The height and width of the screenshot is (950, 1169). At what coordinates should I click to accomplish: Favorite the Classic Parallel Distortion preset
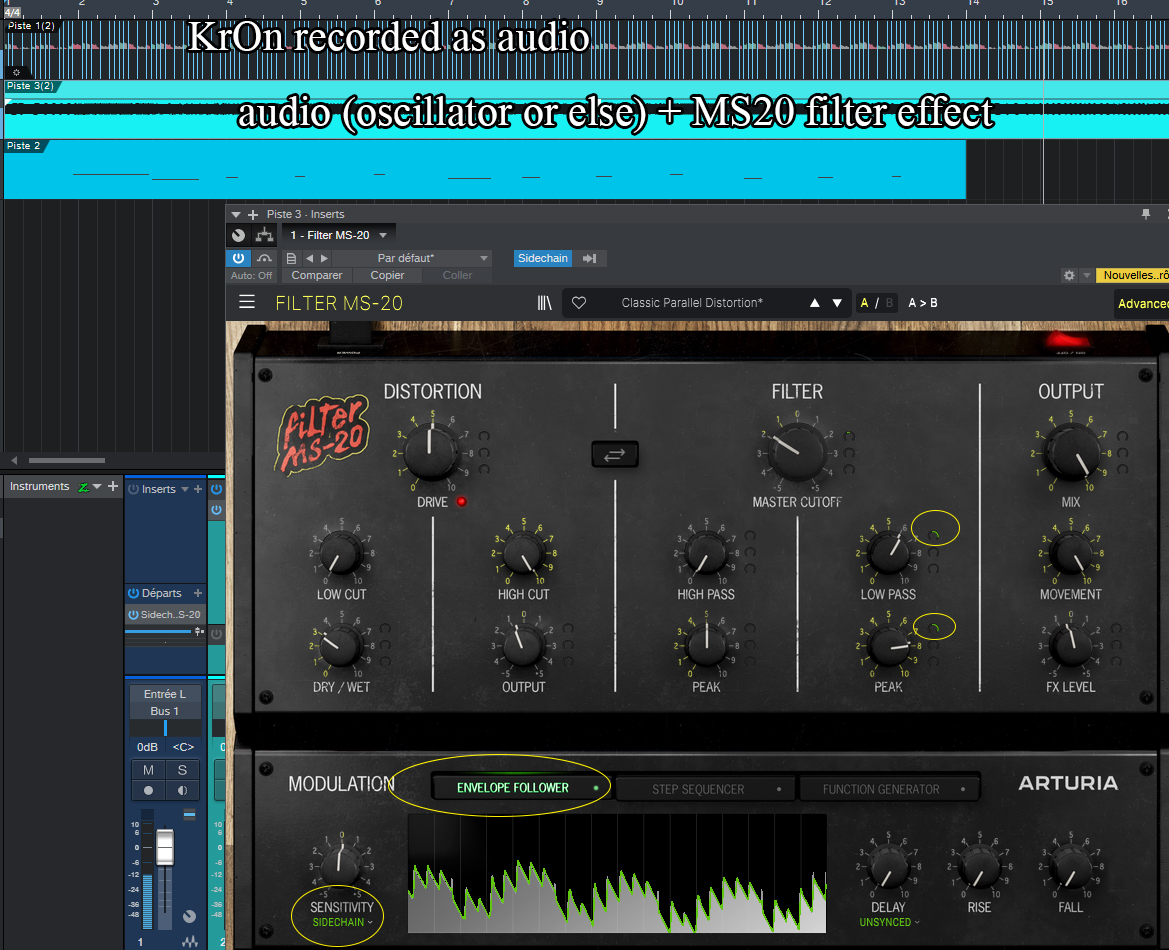point(579,303)
